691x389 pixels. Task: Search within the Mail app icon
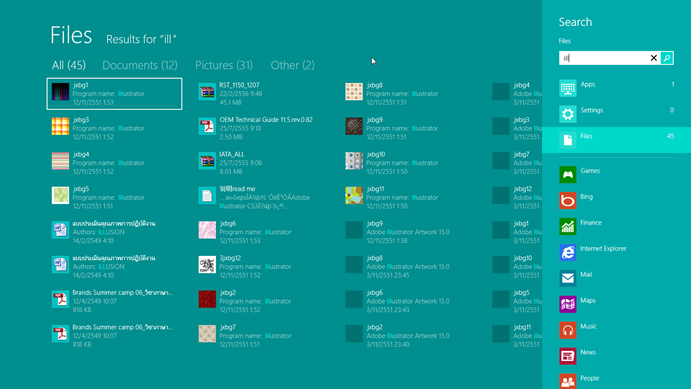pyautogui.click(x=568, y=278)
